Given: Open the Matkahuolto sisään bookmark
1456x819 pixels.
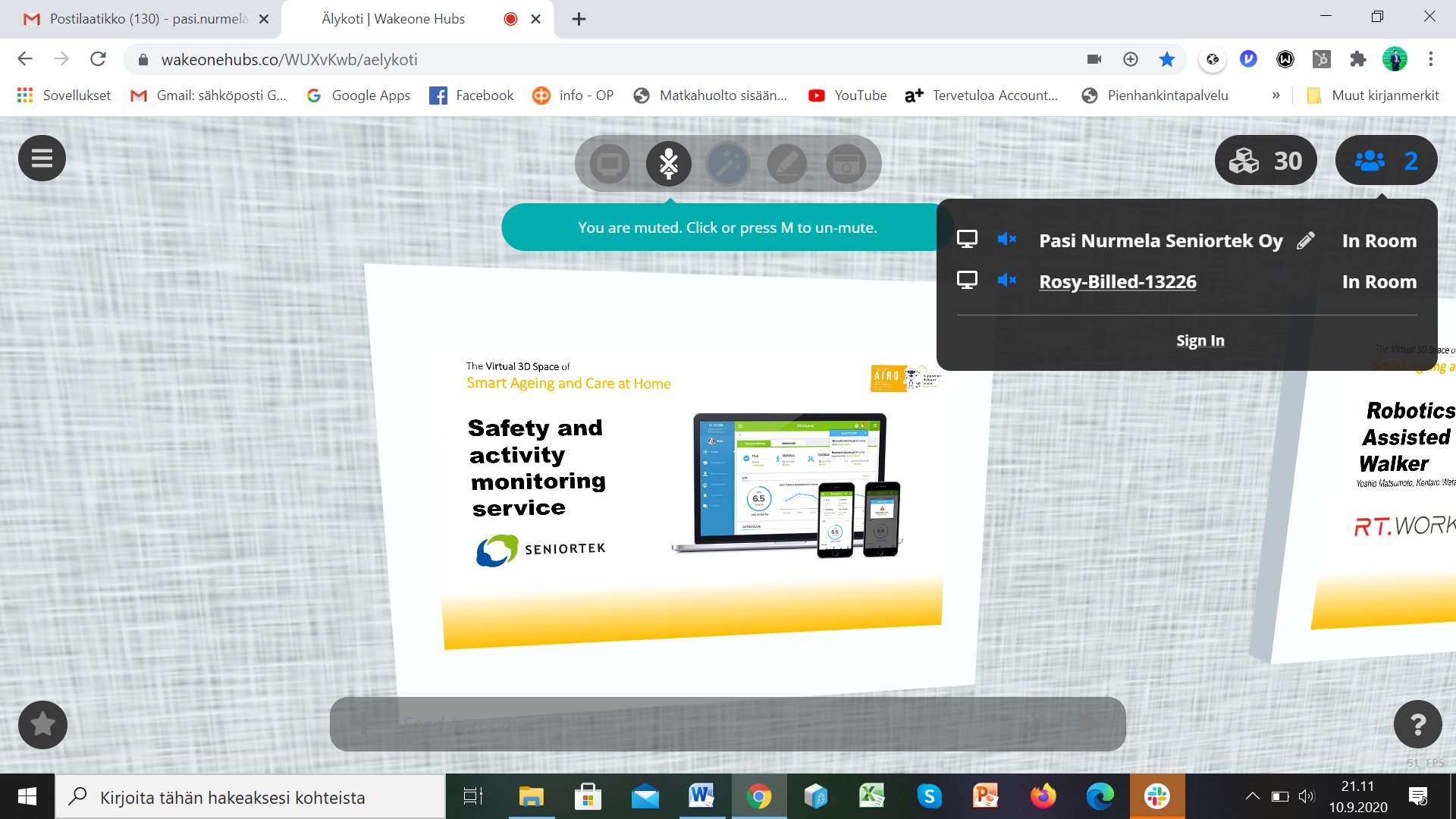Looking at the screenshot, I should [x=711, y=96].
